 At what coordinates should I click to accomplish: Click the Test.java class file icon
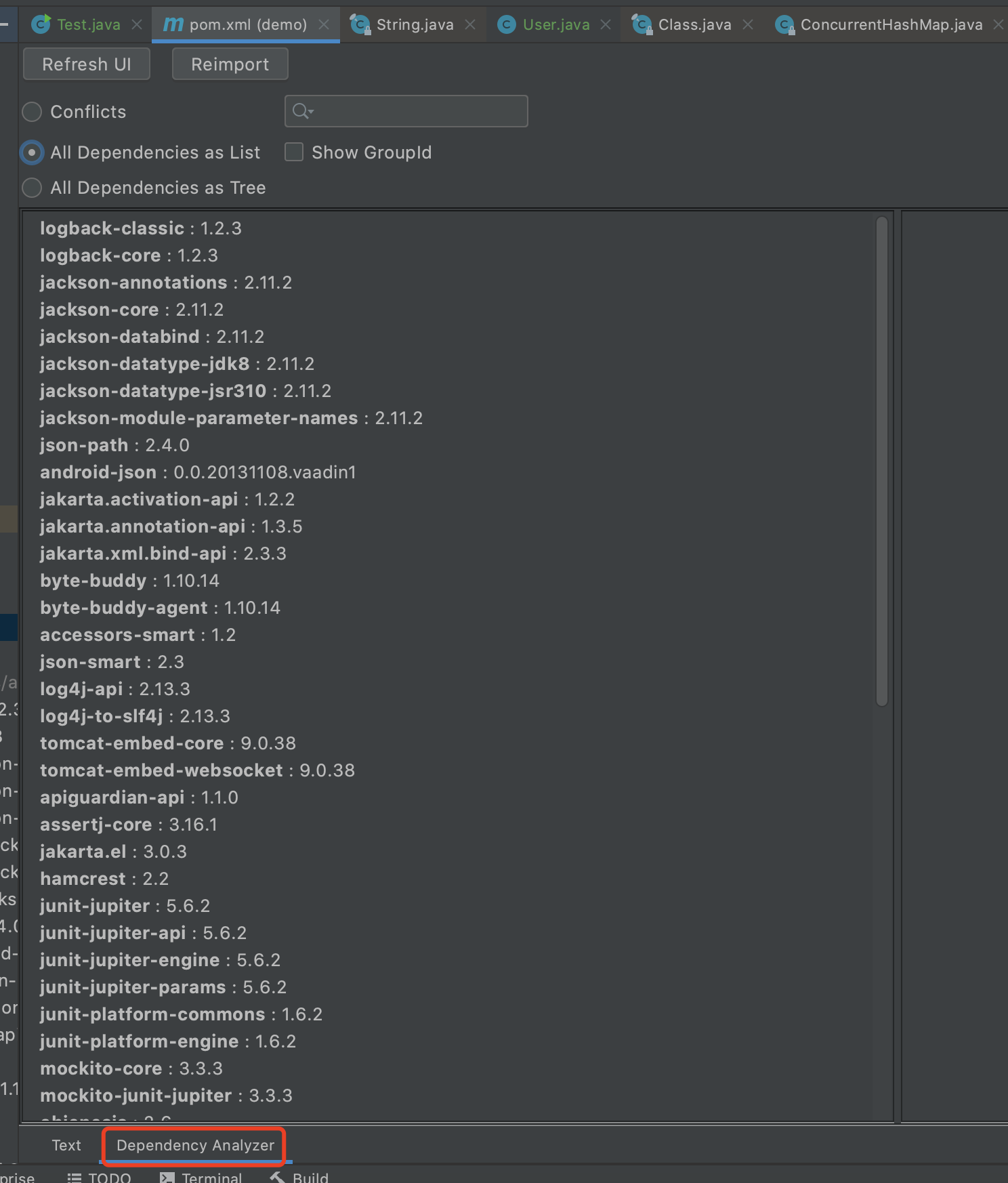tap(41, 24)
